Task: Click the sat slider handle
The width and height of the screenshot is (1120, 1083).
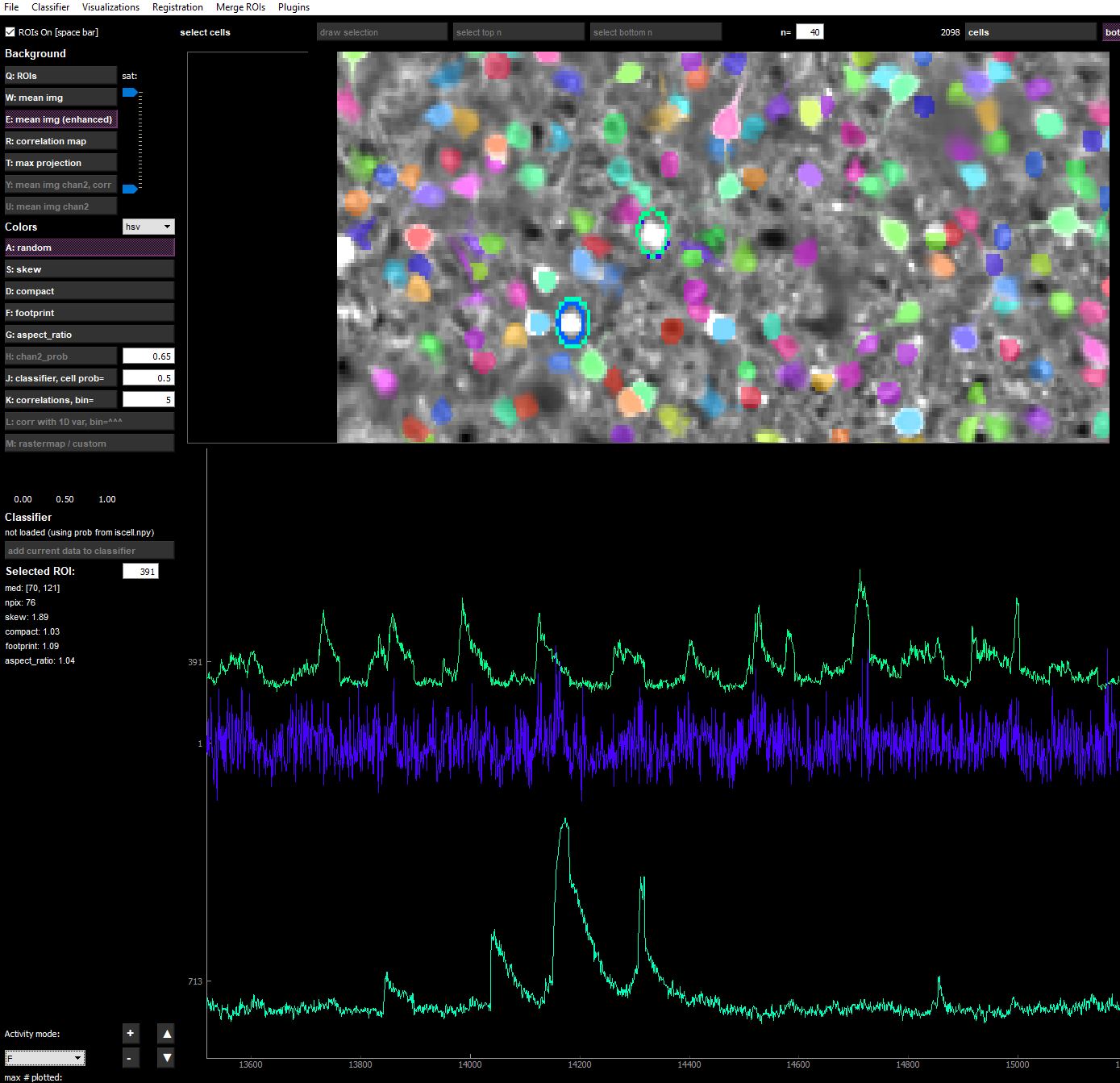Action: coord(129,92)
